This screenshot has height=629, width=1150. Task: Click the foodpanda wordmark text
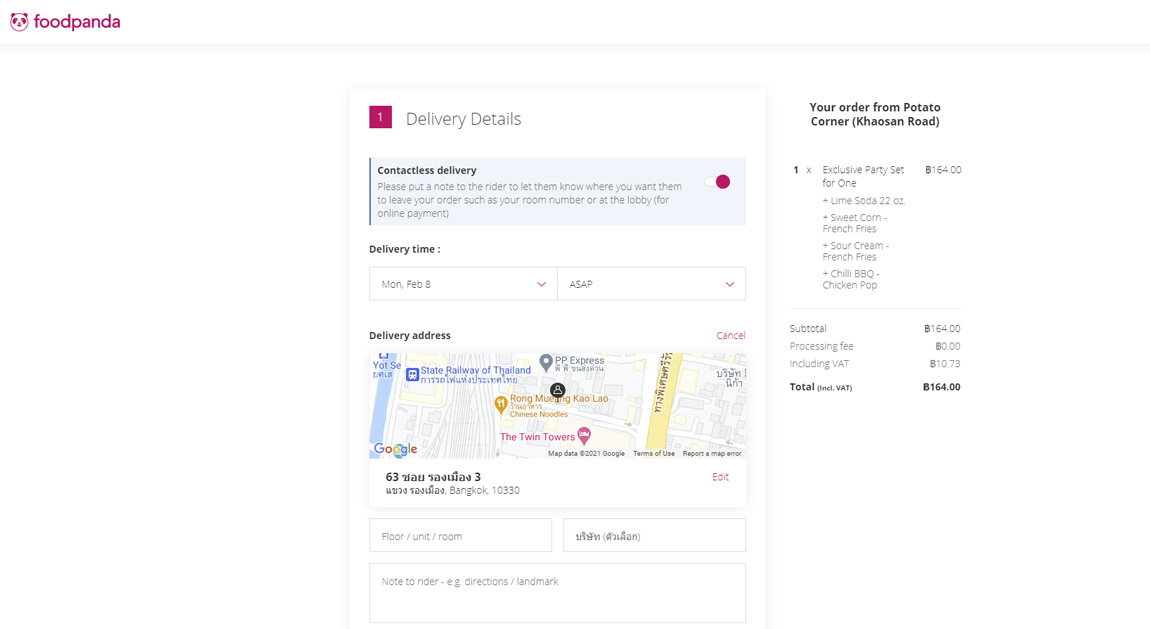pos(77,22)
